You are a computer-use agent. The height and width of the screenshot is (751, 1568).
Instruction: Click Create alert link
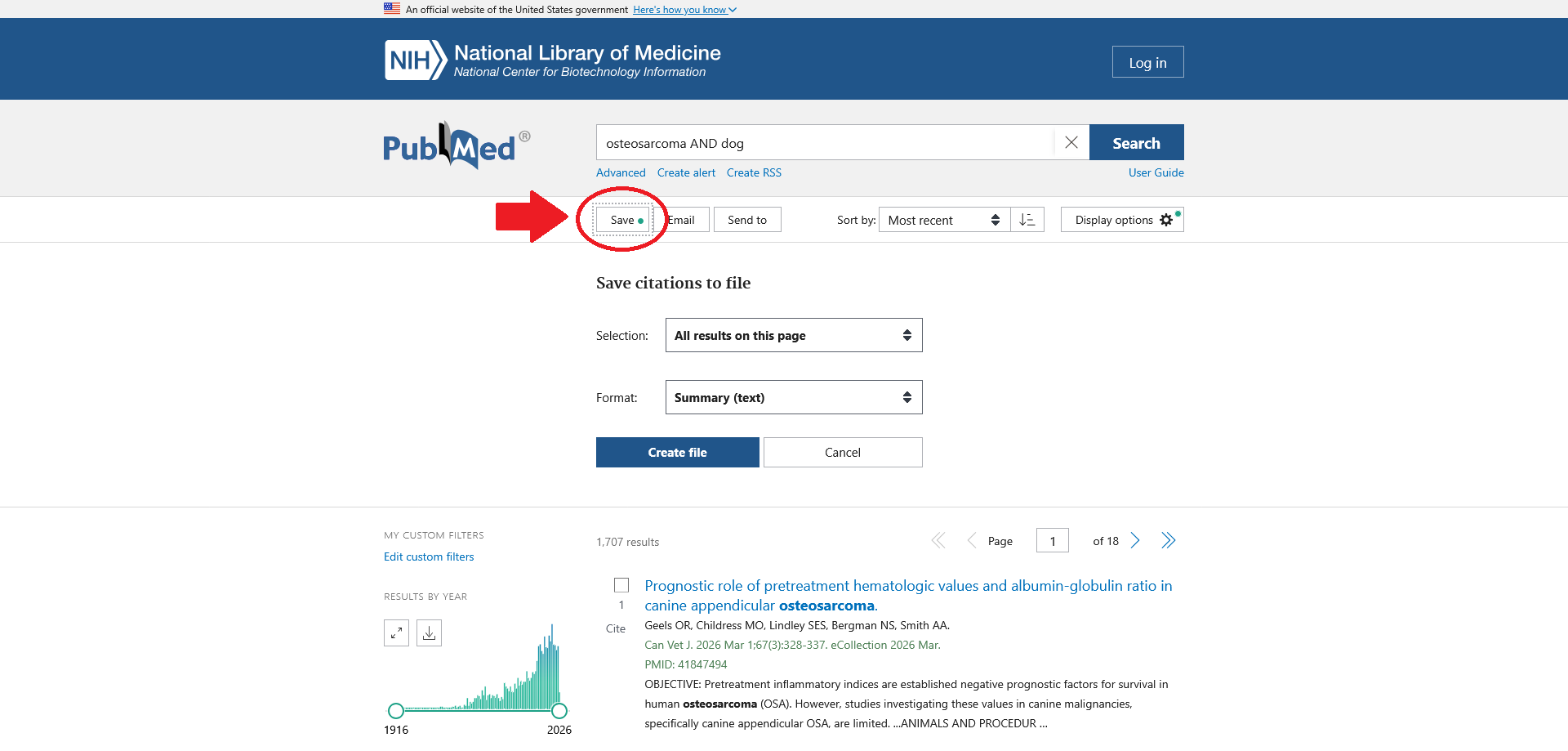click(x=686, y=172)
